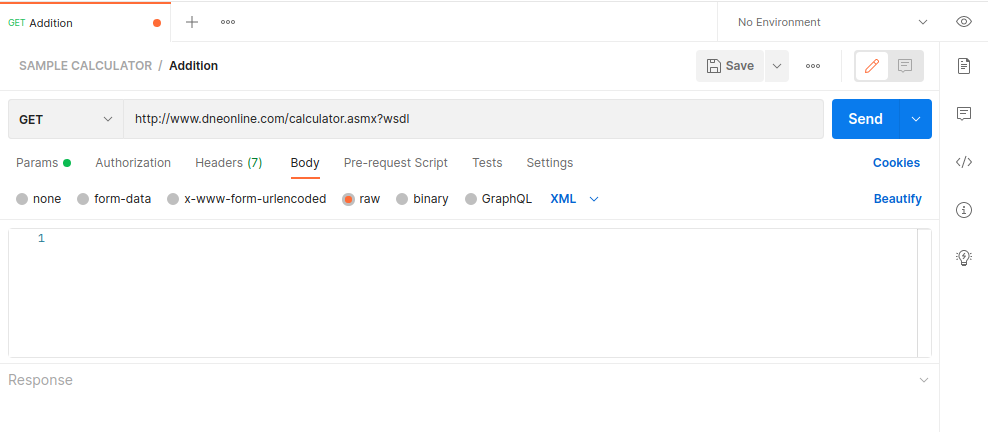Go to SAMPLE CALCULATOR collection breadcrumb
Screen dimensions: 988x432
[x=86, y=65]
